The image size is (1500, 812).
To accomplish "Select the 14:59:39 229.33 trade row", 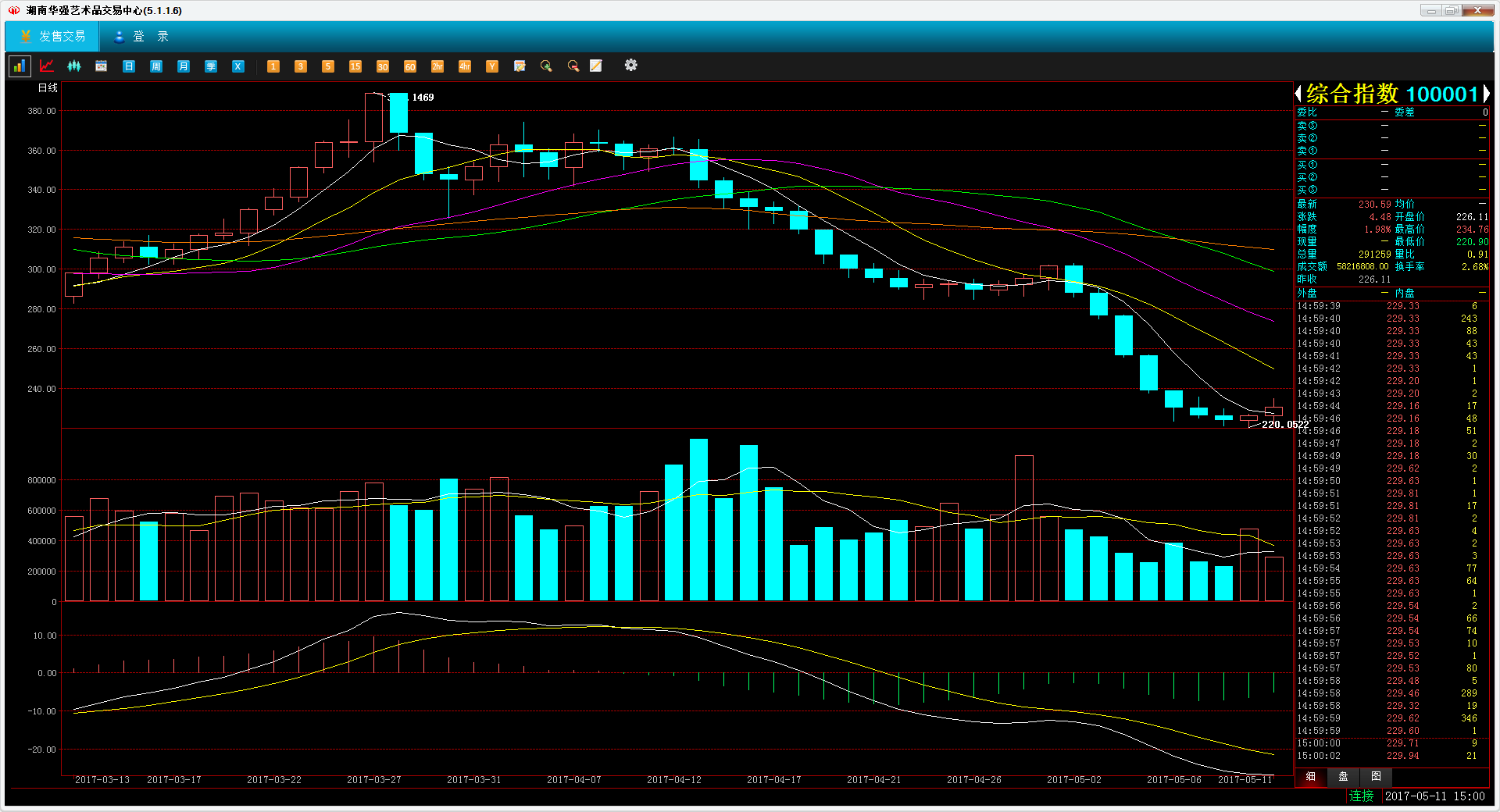I will coord(1392,306).
